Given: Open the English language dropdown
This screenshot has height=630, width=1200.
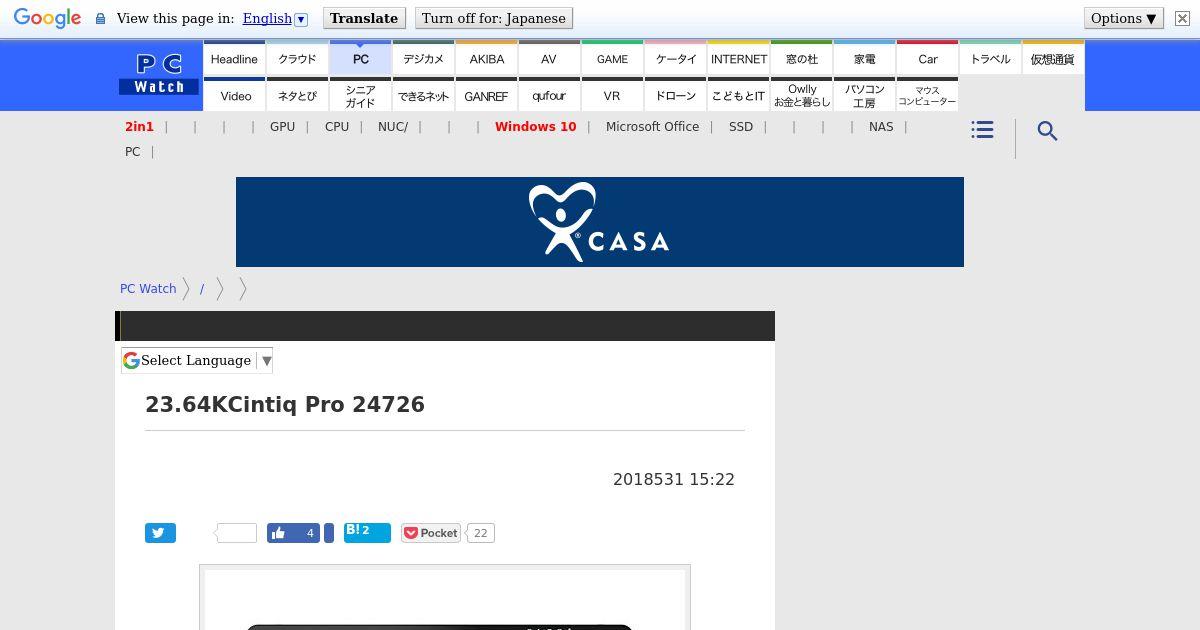Looking at the screenshot, I should coord(275,18).
